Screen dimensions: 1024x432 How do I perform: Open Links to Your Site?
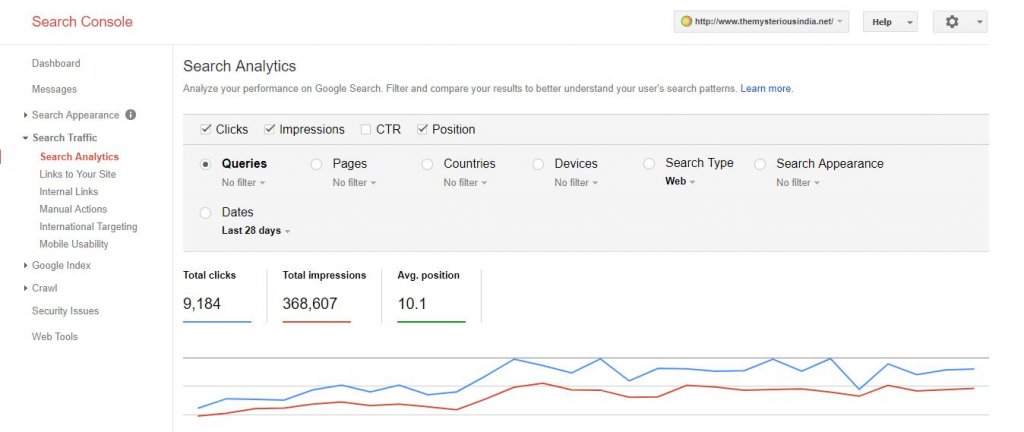[78, 174]
